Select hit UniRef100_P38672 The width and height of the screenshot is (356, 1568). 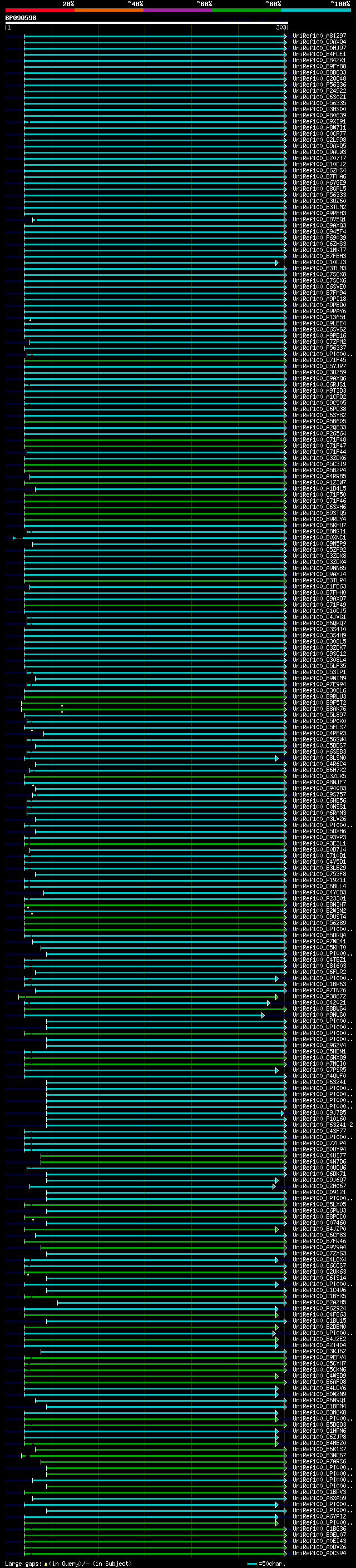click(319, 996)
